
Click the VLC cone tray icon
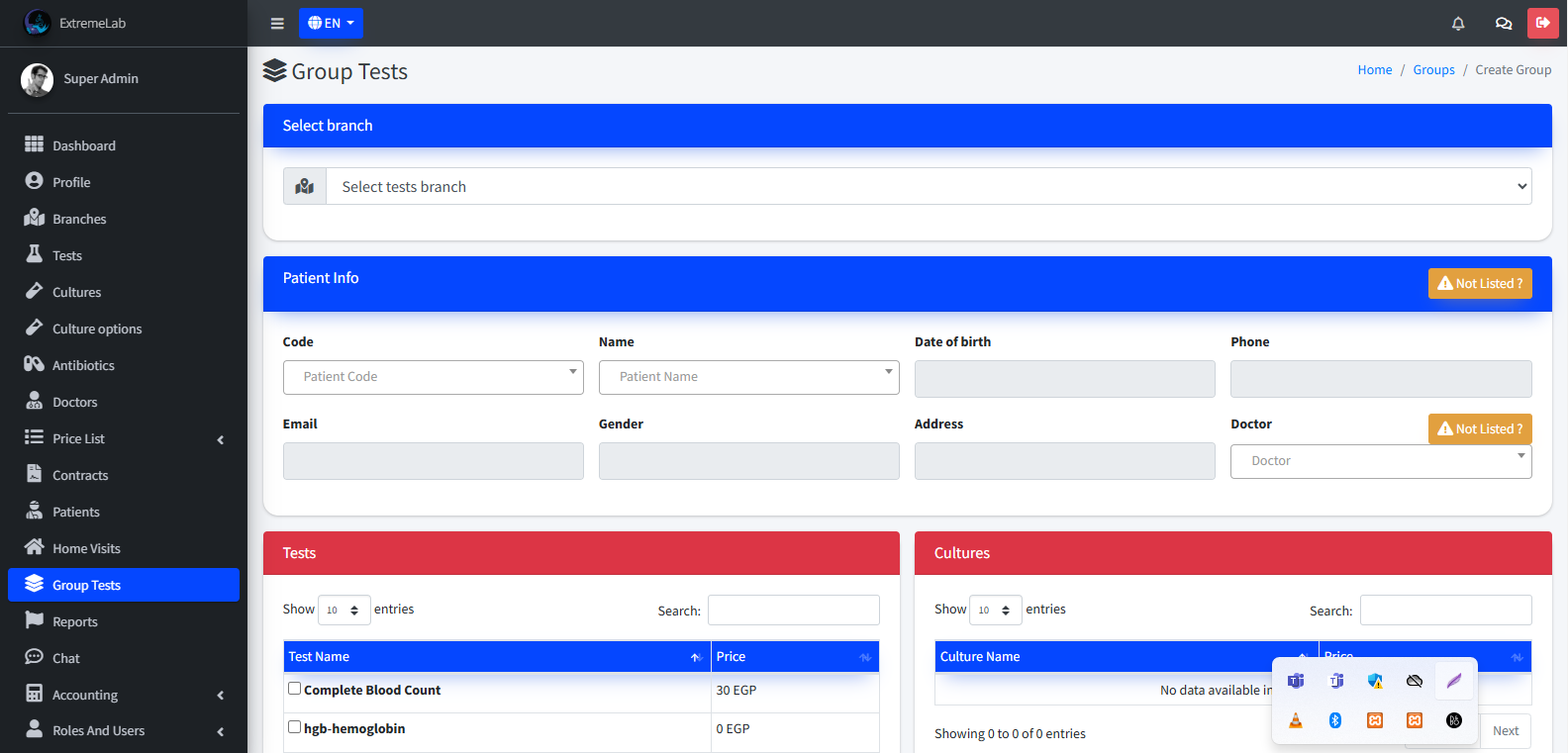[x=1295, y=720]
